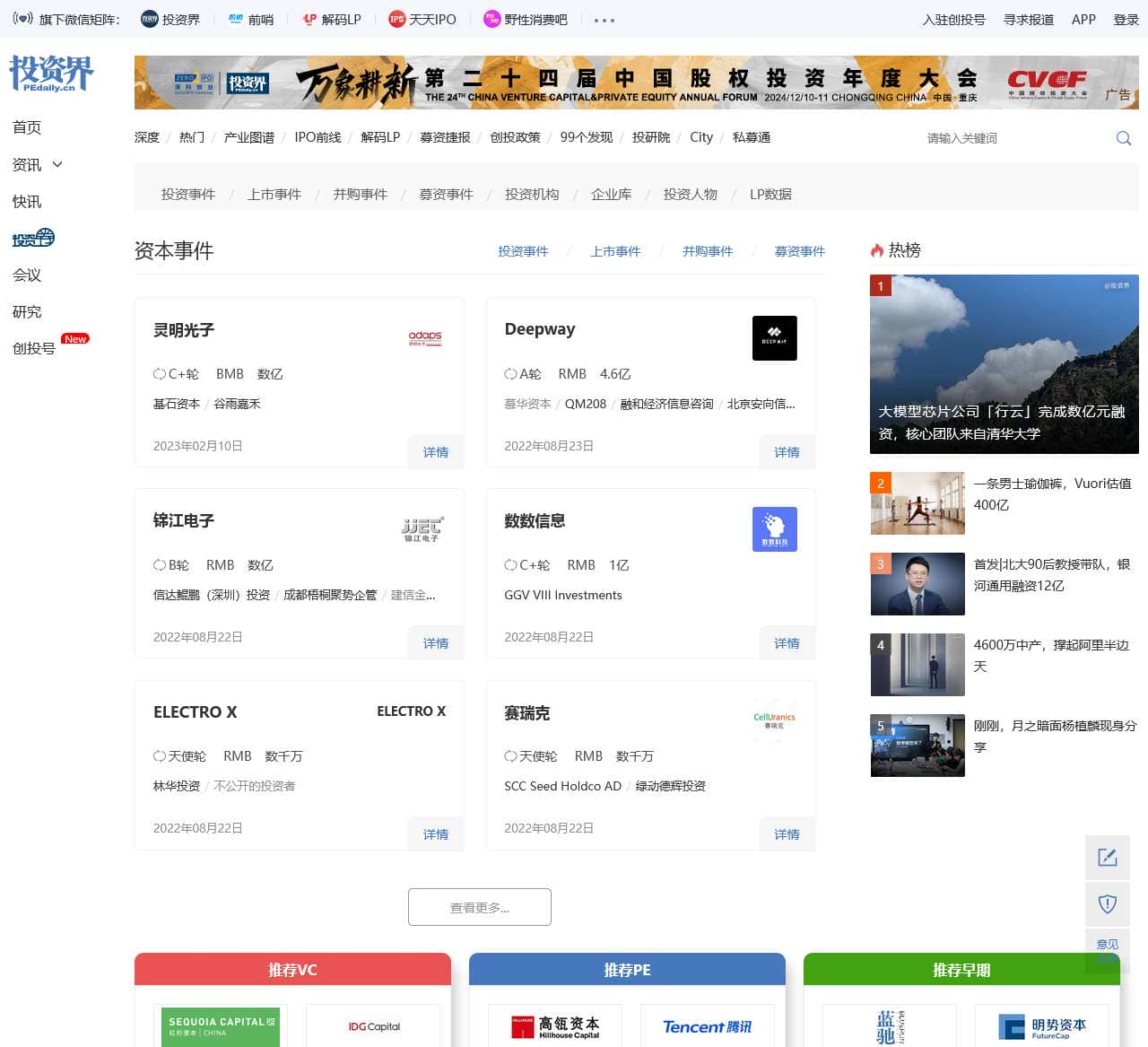Open 详情 for ELECTRO X
Viewport: 1148px width, 1047px height.
[x=436, y=833]
